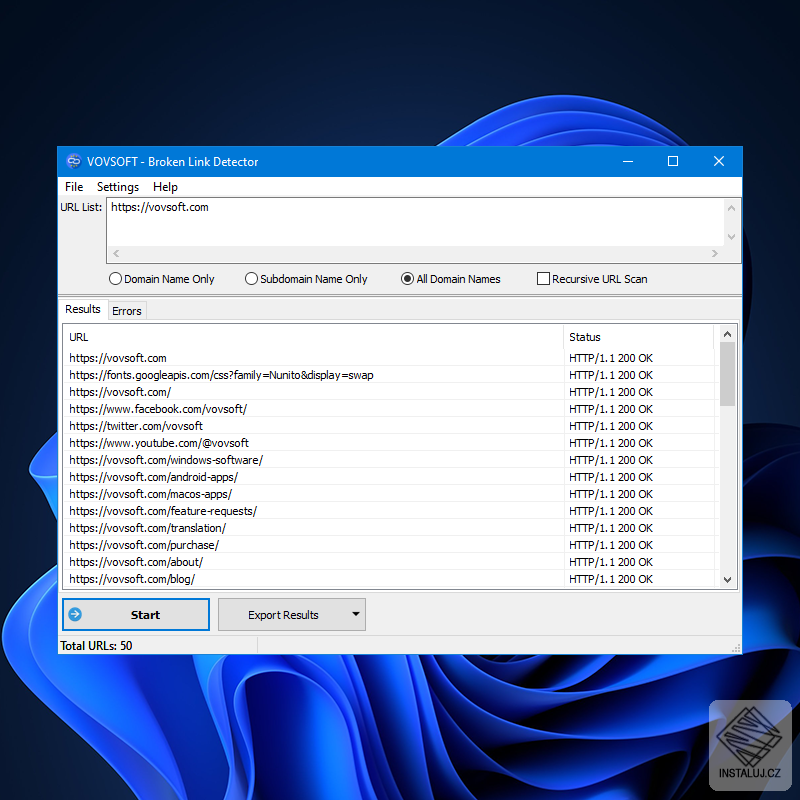This screenshot has height=800, width=800.
Task: Switch to the Results tab
Action: (83, 309)
